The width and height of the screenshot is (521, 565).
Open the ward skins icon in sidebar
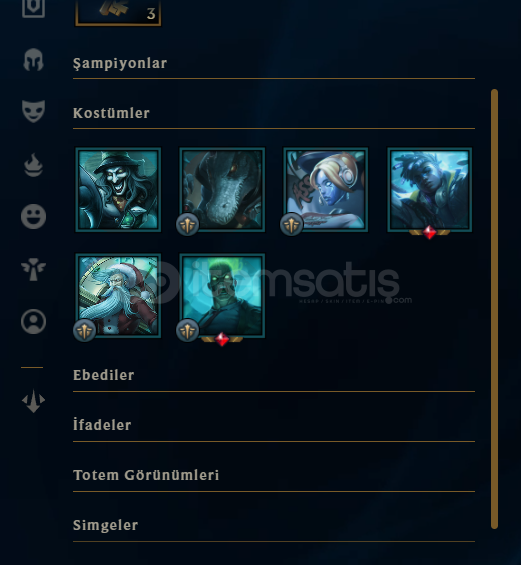tap(33, 269)
